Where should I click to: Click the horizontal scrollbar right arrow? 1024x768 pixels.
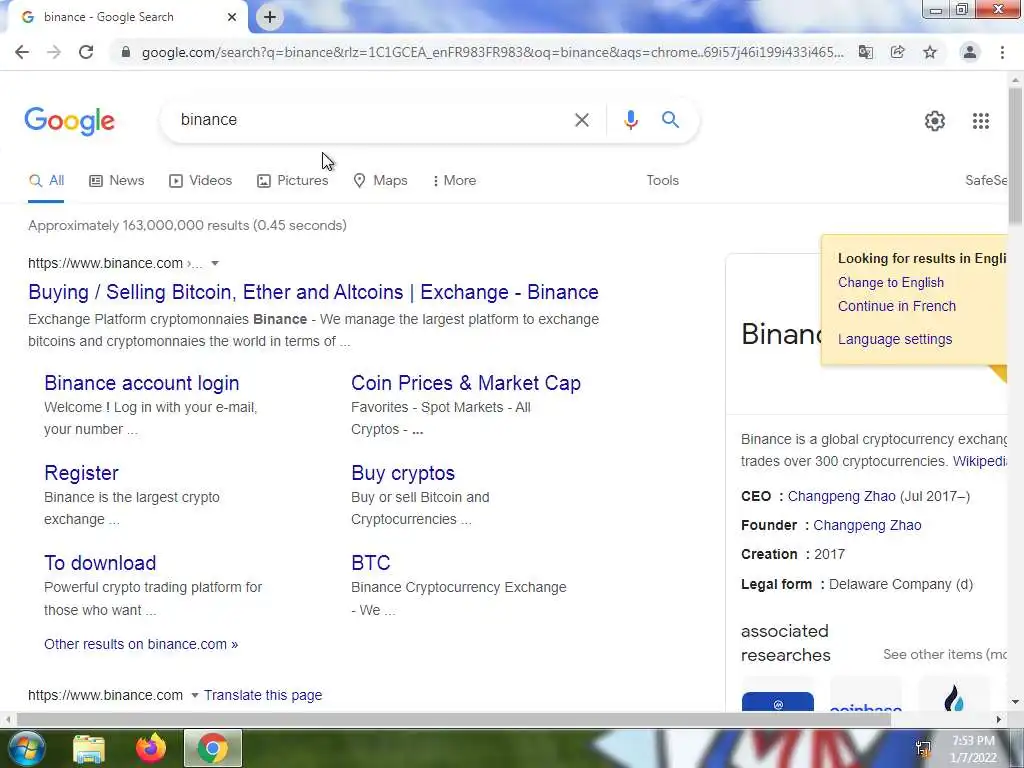tap(999, 720)
